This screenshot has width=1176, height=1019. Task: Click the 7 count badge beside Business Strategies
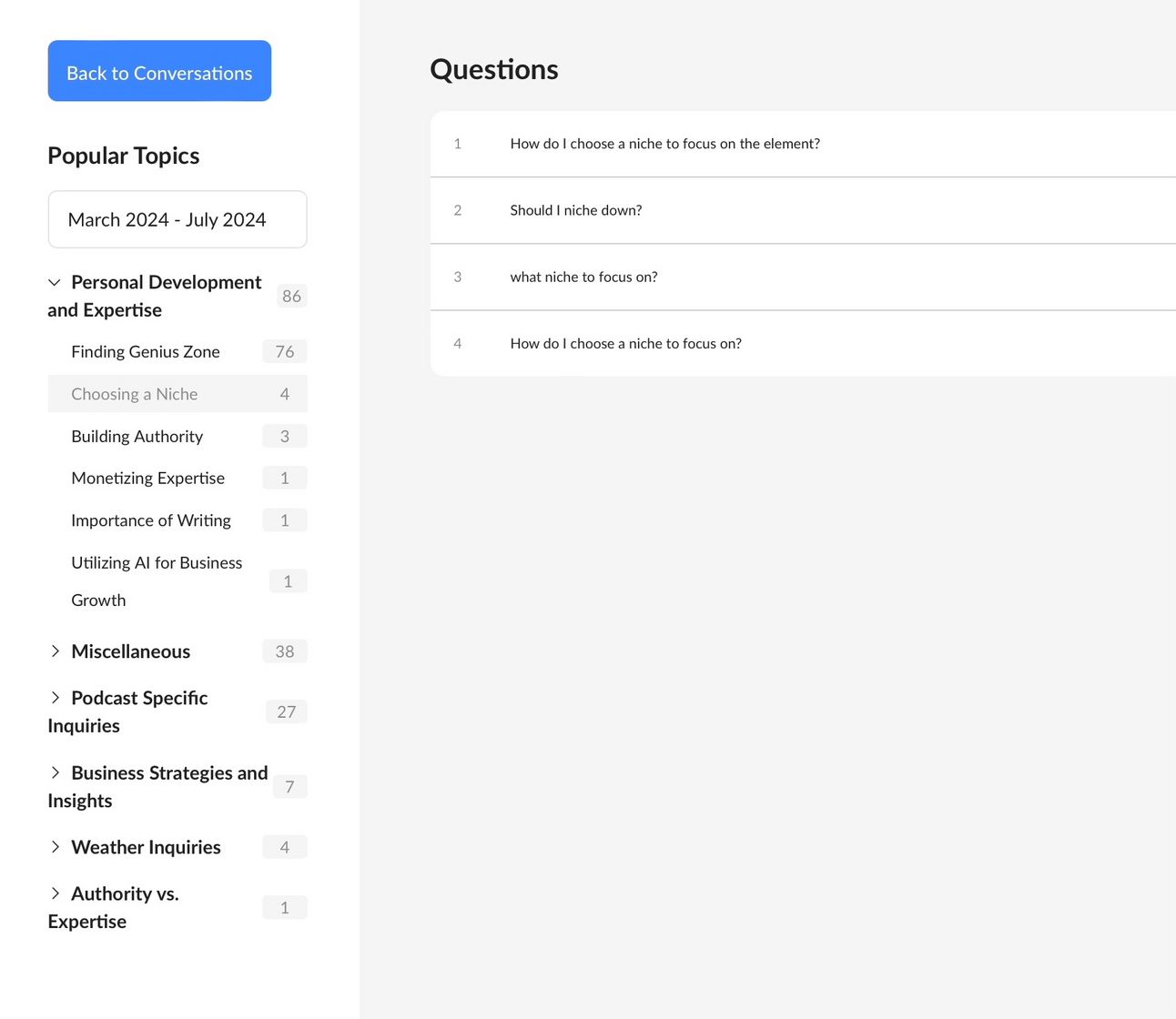point(289,787)
